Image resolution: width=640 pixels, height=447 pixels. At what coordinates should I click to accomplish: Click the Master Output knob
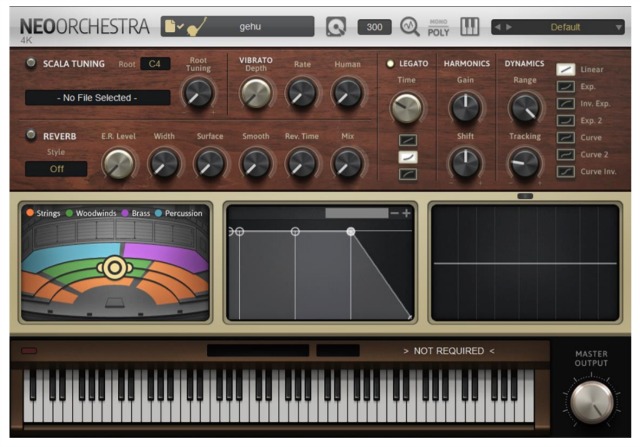591,402
